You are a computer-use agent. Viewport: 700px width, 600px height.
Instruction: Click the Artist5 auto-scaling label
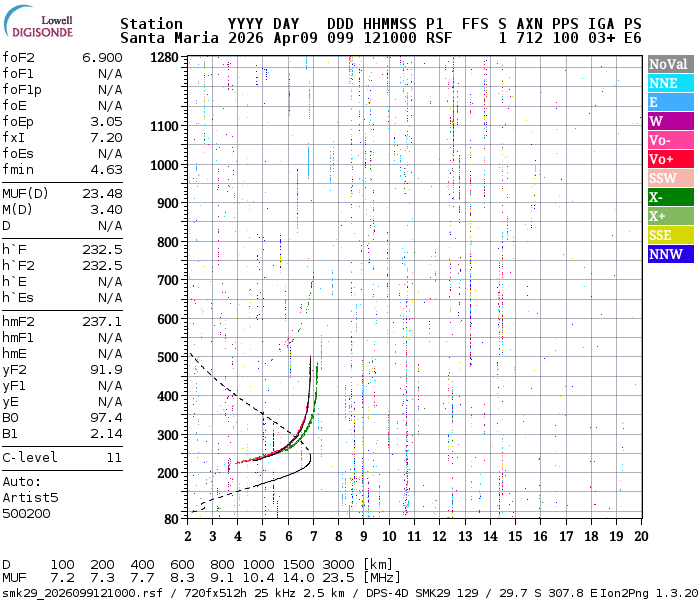(x=30, y=497)
